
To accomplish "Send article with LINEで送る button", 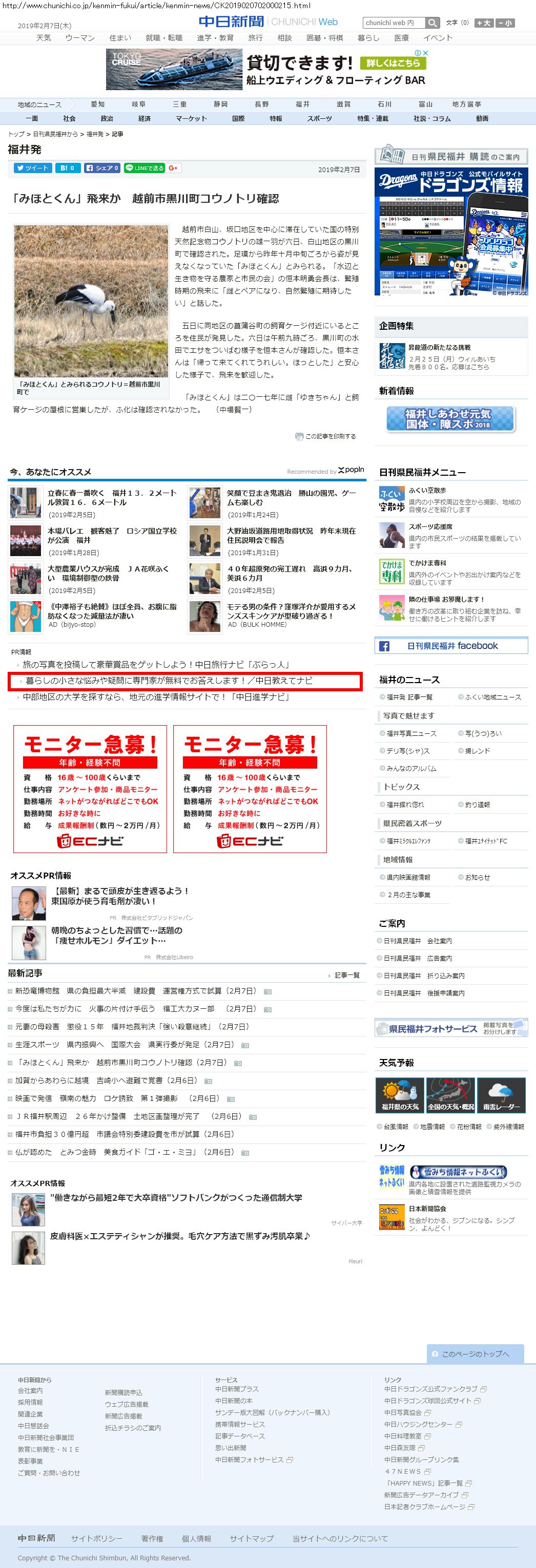I will [145, 168].
